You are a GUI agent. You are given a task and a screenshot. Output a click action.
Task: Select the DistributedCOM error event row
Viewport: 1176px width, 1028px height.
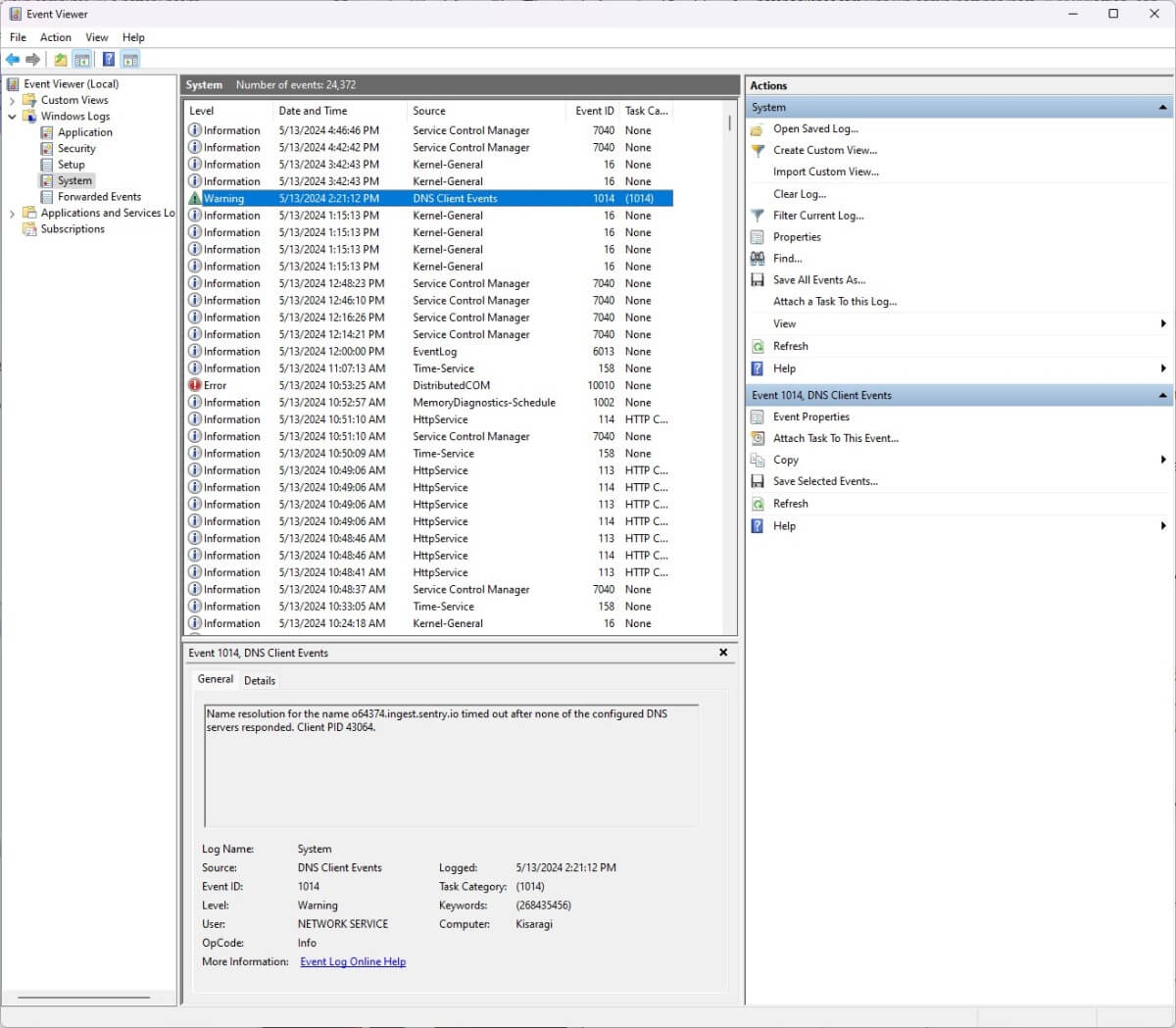428,385
